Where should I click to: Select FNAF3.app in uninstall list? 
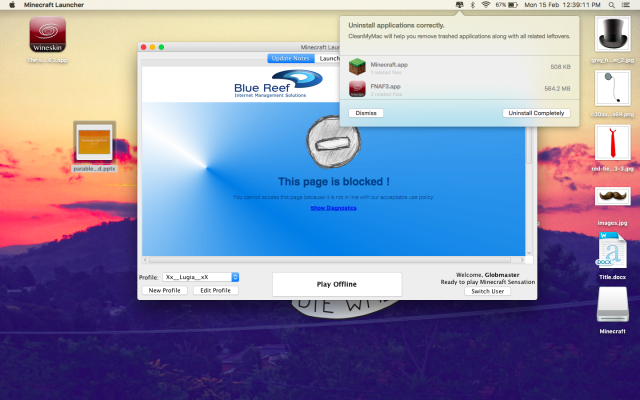459,89
